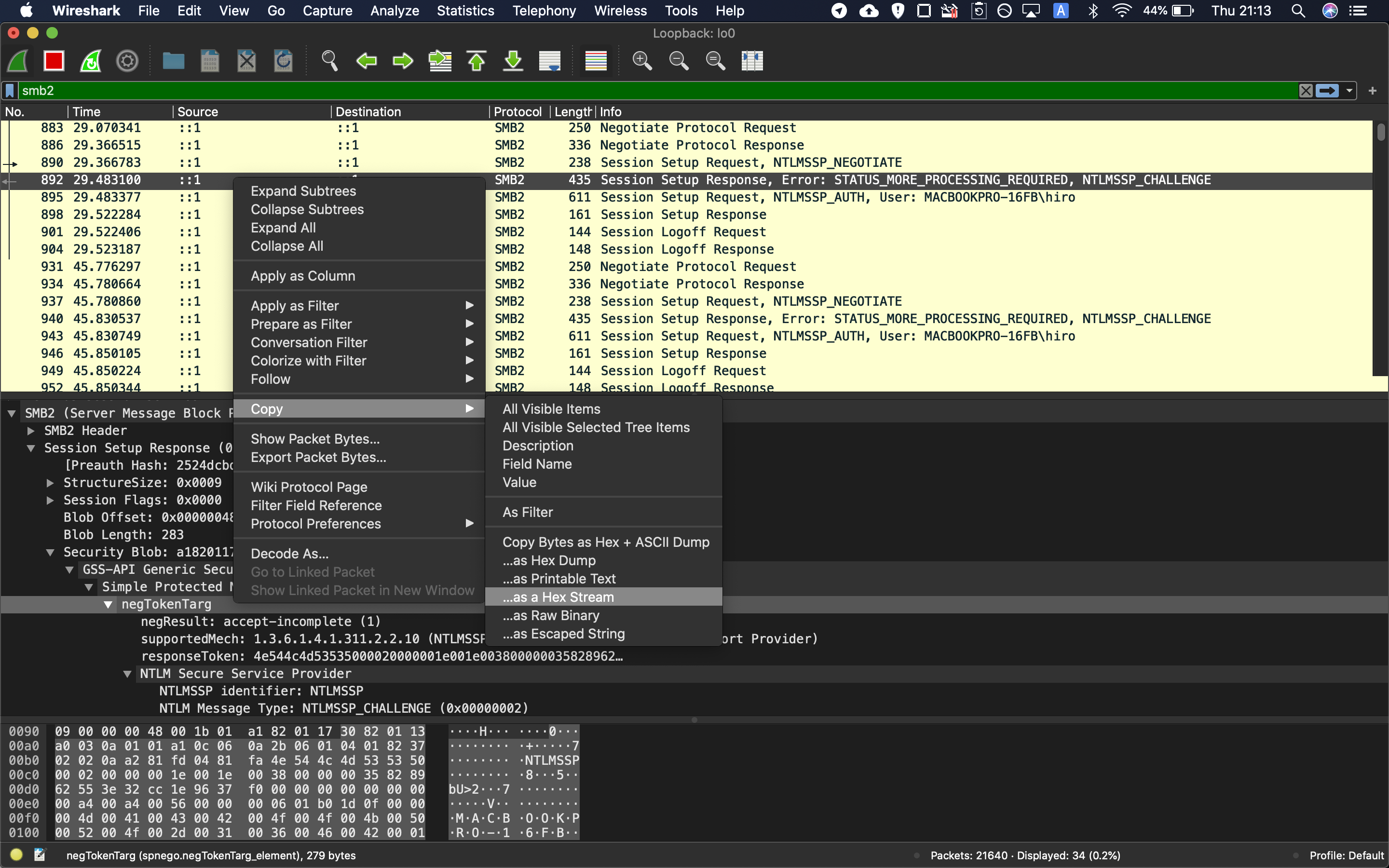Open a capture file via folder icon

[x=173, y=61]
